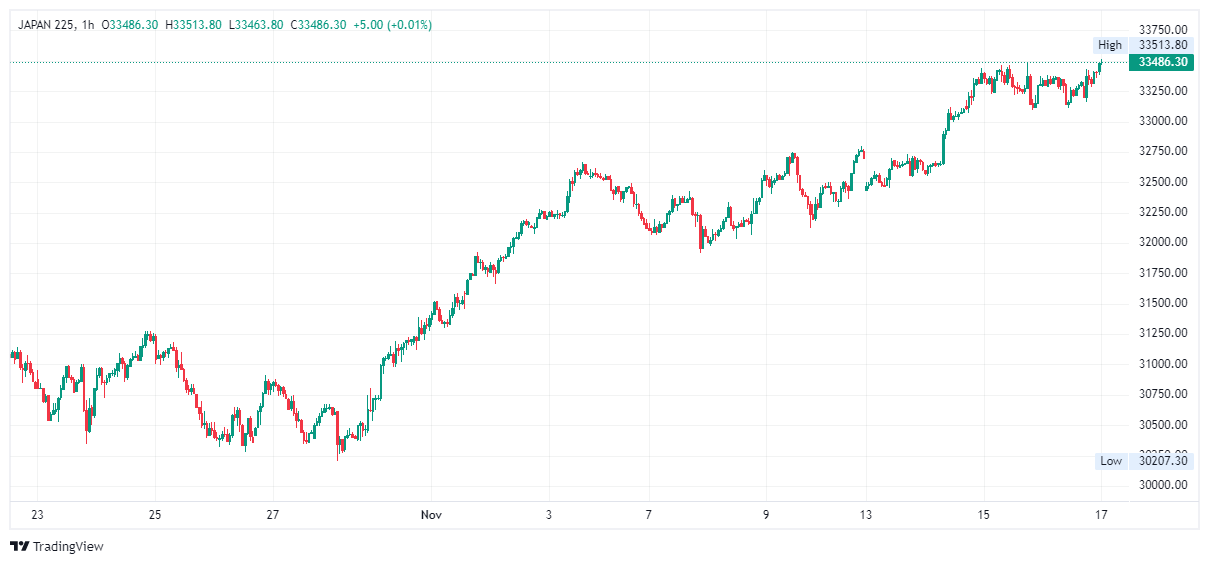Image resolution: width=1209 pixels, height=564 pixels.
Task: Select date 17 on the time axis
Action: pyautogui.click(x=1101, y=515)
